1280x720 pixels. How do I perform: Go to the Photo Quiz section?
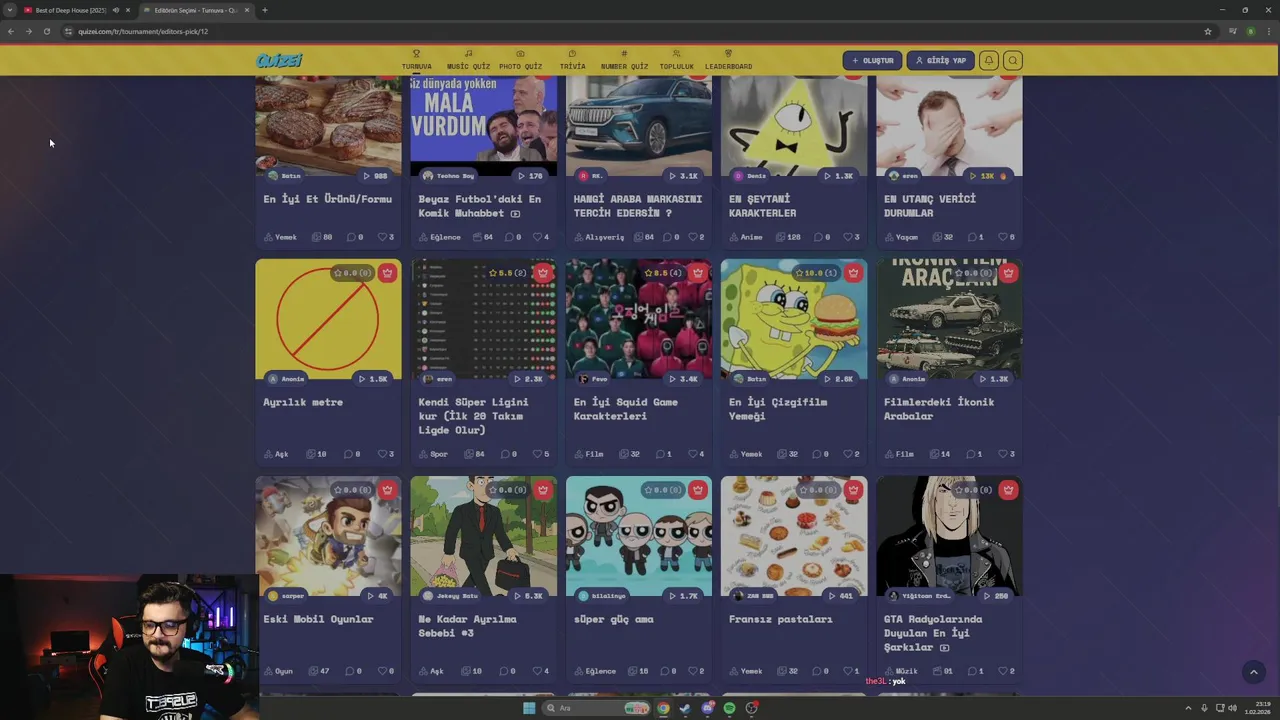click(520, 60)
